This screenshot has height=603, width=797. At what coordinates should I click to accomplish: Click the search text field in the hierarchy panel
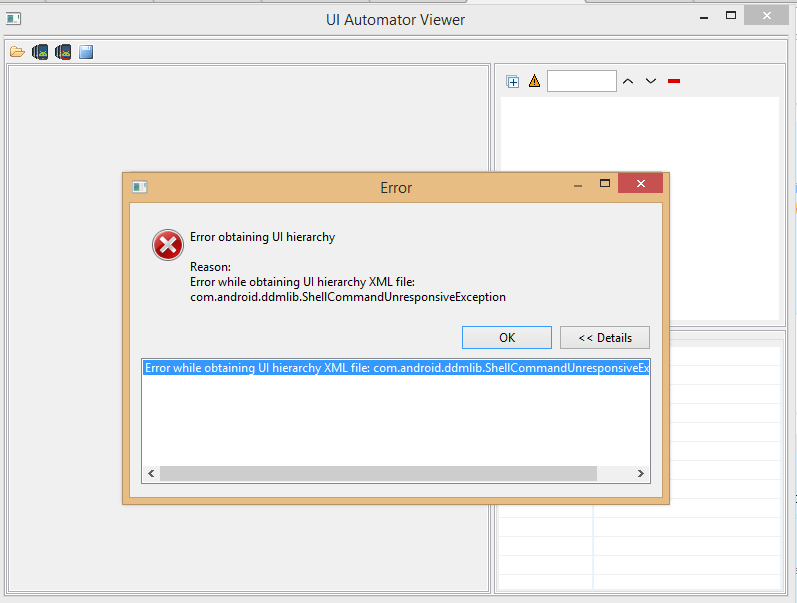click(x=581, y=81)
